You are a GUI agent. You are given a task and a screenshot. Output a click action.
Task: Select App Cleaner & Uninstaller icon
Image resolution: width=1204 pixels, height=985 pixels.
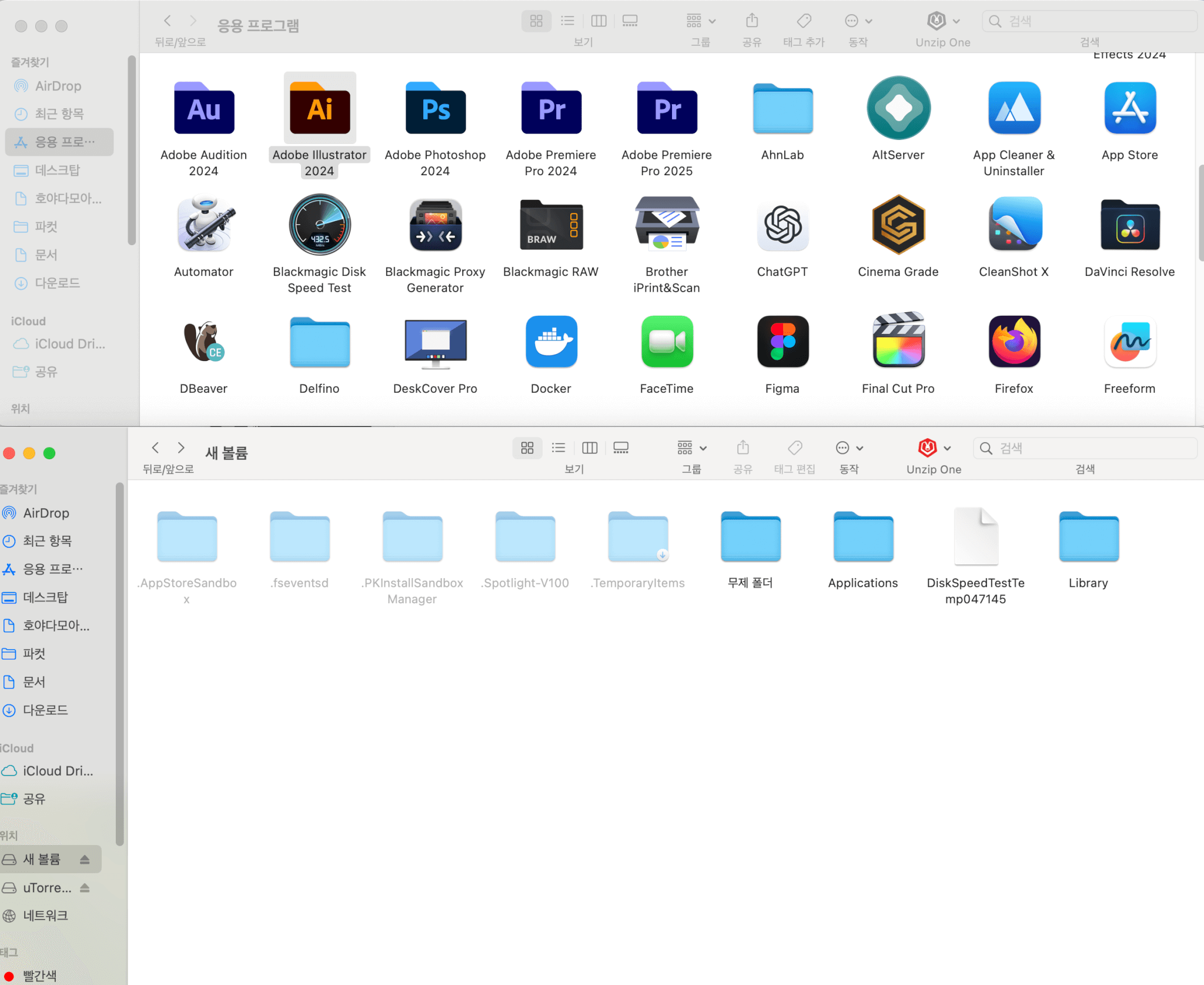[1014, 108]
